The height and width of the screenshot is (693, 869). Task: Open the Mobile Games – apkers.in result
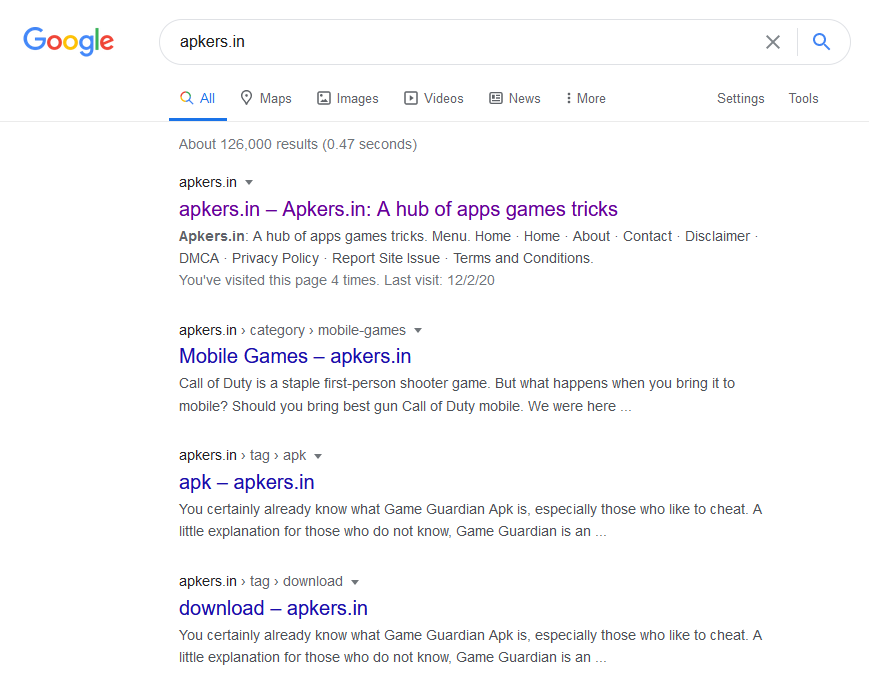(x=295, y=356)
